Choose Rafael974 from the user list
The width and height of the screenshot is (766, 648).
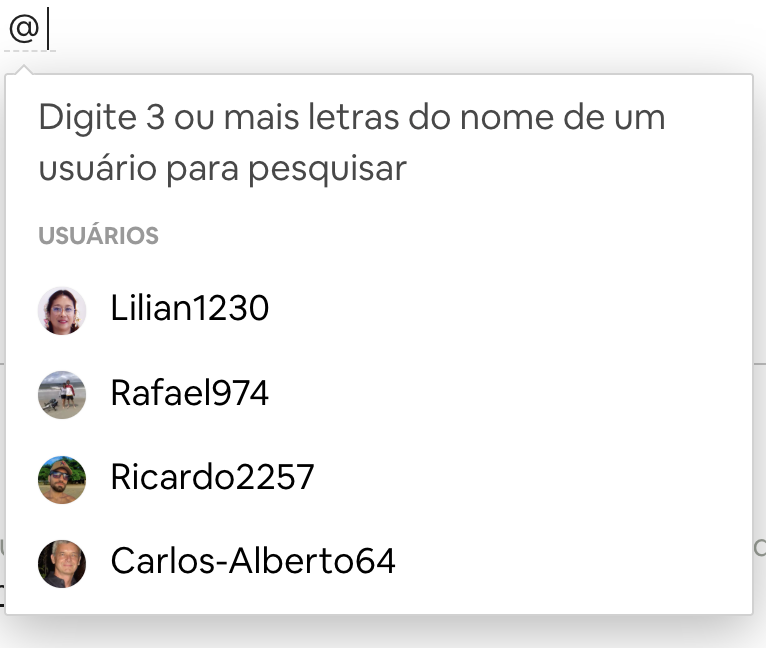[x=189, y=394]
